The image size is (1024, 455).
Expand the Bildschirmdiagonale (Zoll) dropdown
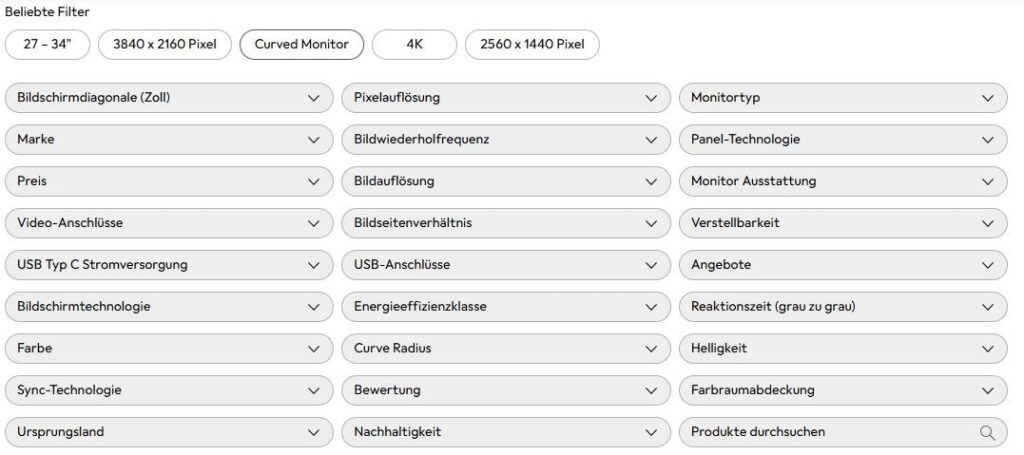tap(169, 98)
